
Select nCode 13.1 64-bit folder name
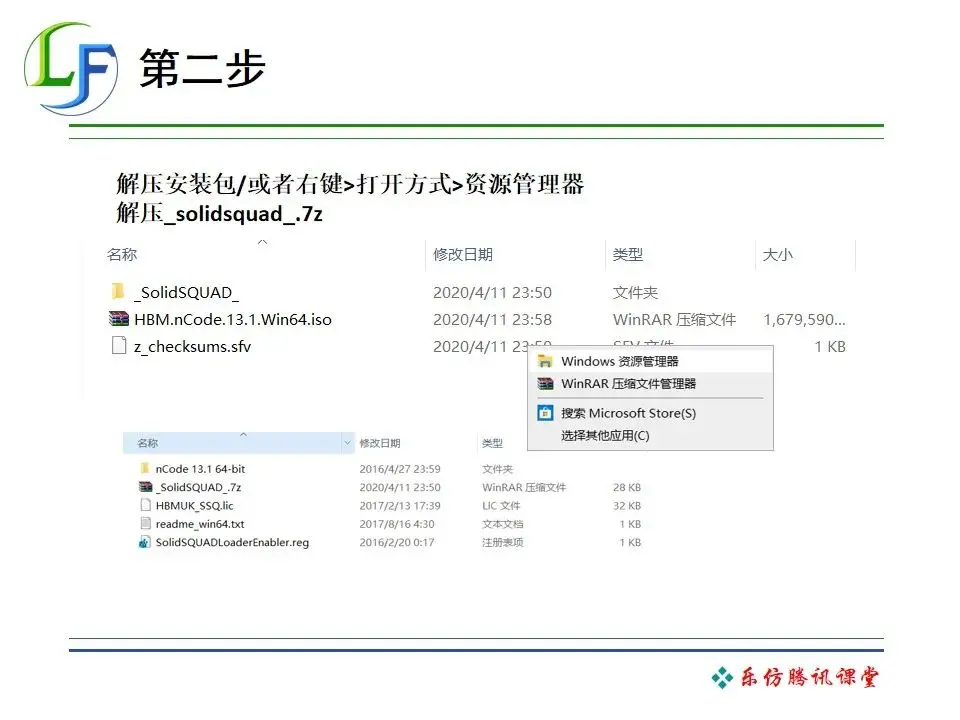[x=200, y=469]
